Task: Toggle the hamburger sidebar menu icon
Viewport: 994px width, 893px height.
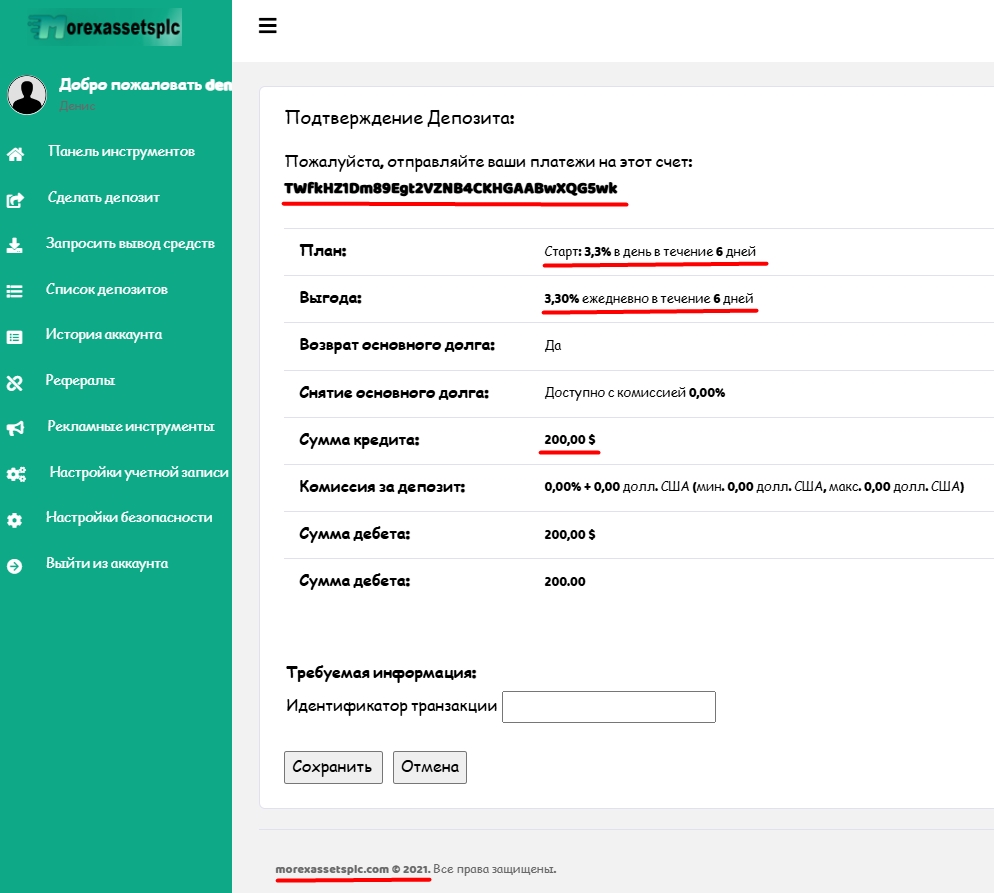Action: [x=268, y=26]
